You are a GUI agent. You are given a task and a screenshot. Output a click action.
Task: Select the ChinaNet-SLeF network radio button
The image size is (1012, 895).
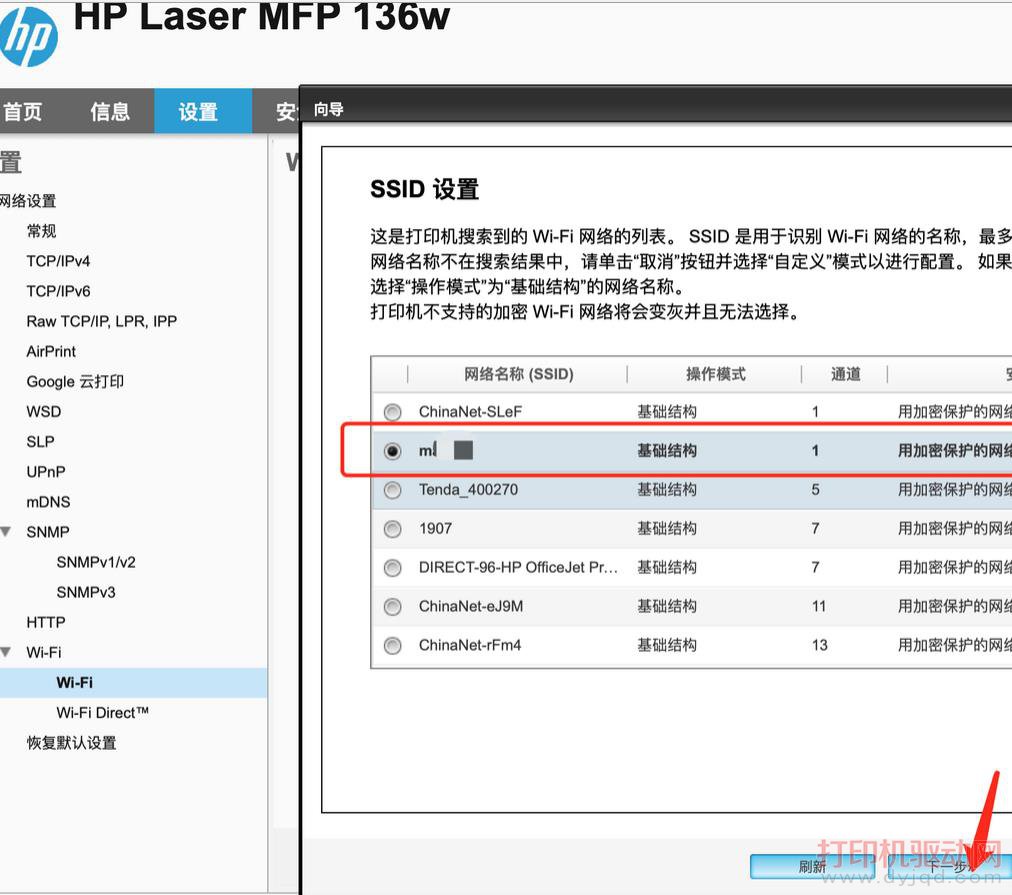pyautogui.click(x=392, y=412)
